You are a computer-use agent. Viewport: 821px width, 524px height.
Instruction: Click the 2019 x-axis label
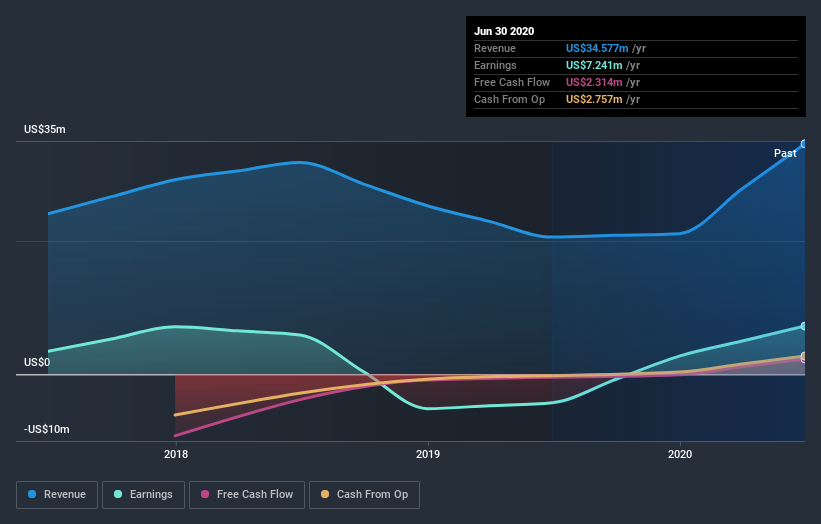click(x=428, y=454)
